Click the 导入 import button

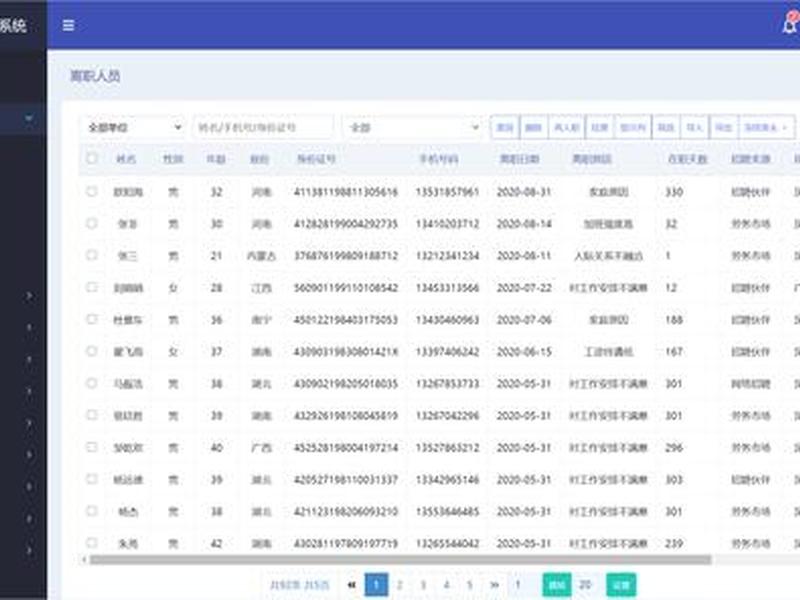click(694, 127)
